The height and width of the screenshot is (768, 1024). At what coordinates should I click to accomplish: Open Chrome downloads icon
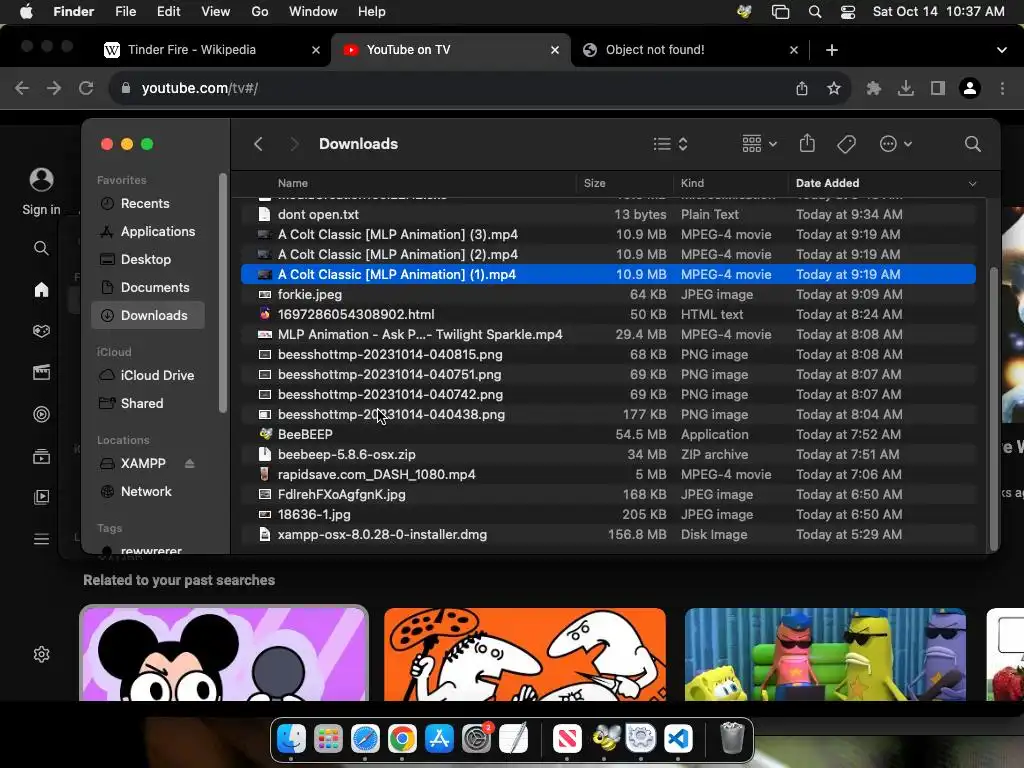(x=905, y=88)
